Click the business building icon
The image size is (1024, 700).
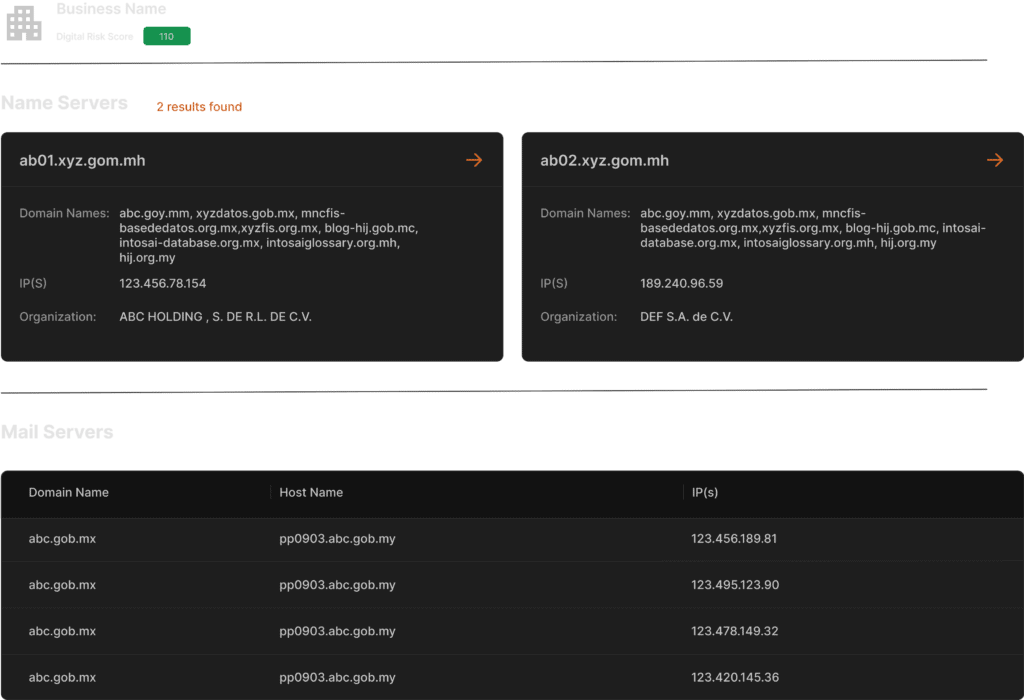(24, 23)
